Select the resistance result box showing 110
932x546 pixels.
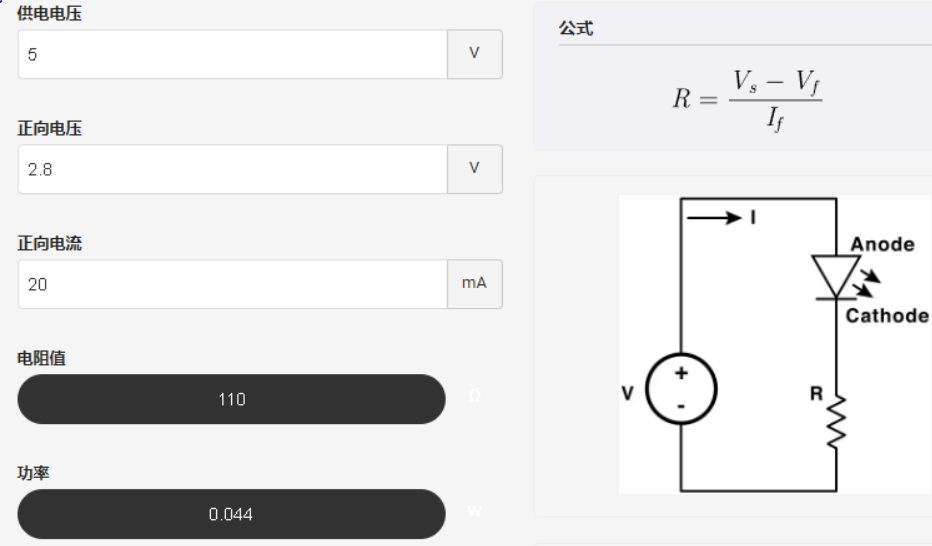click(231, 399)
